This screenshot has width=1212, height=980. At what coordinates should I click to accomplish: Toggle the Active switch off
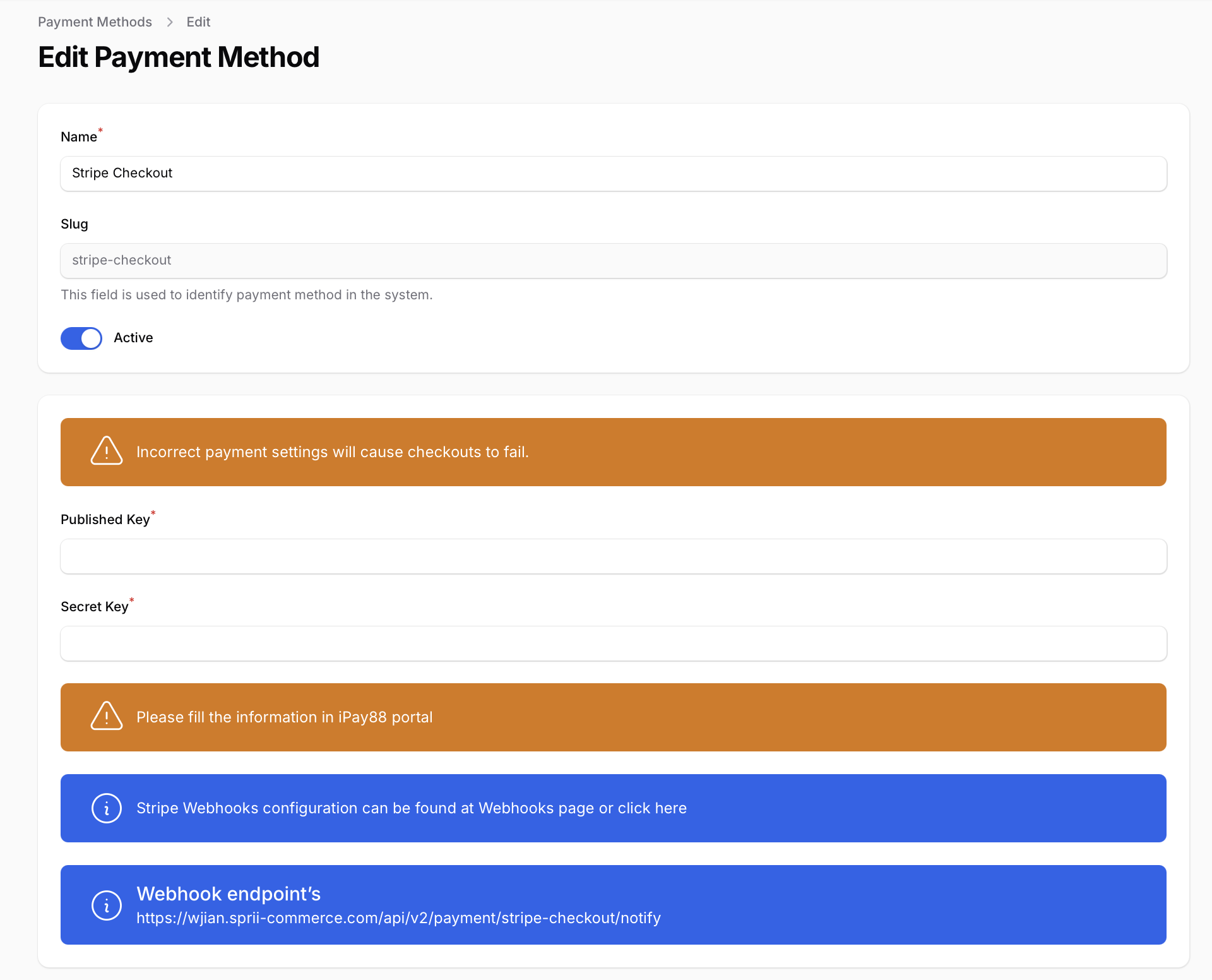[81, 338]
